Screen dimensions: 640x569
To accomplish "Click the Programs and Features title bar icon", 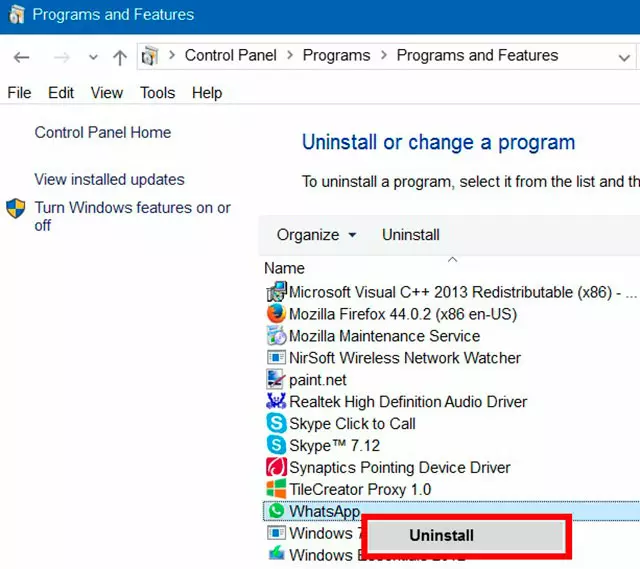I will click(17, 15).
